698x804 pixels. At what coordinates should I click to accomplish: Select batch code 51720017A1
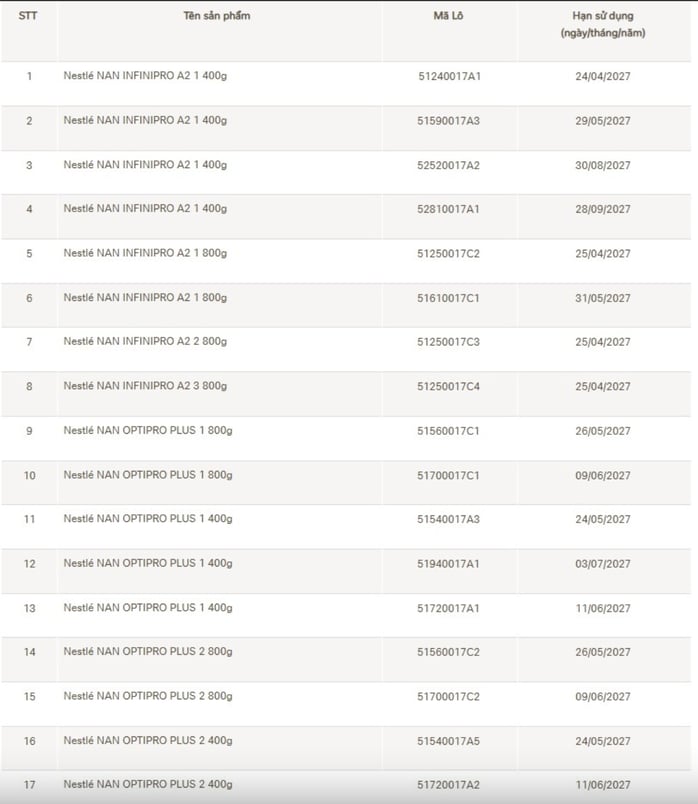(x=449, y=608)
